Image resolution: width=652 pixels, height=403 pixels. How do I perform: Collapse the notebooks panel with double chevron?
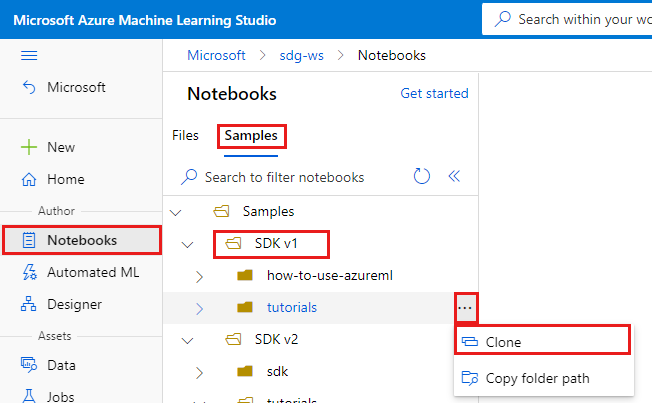pyautogui.click(x=454, y=176)
